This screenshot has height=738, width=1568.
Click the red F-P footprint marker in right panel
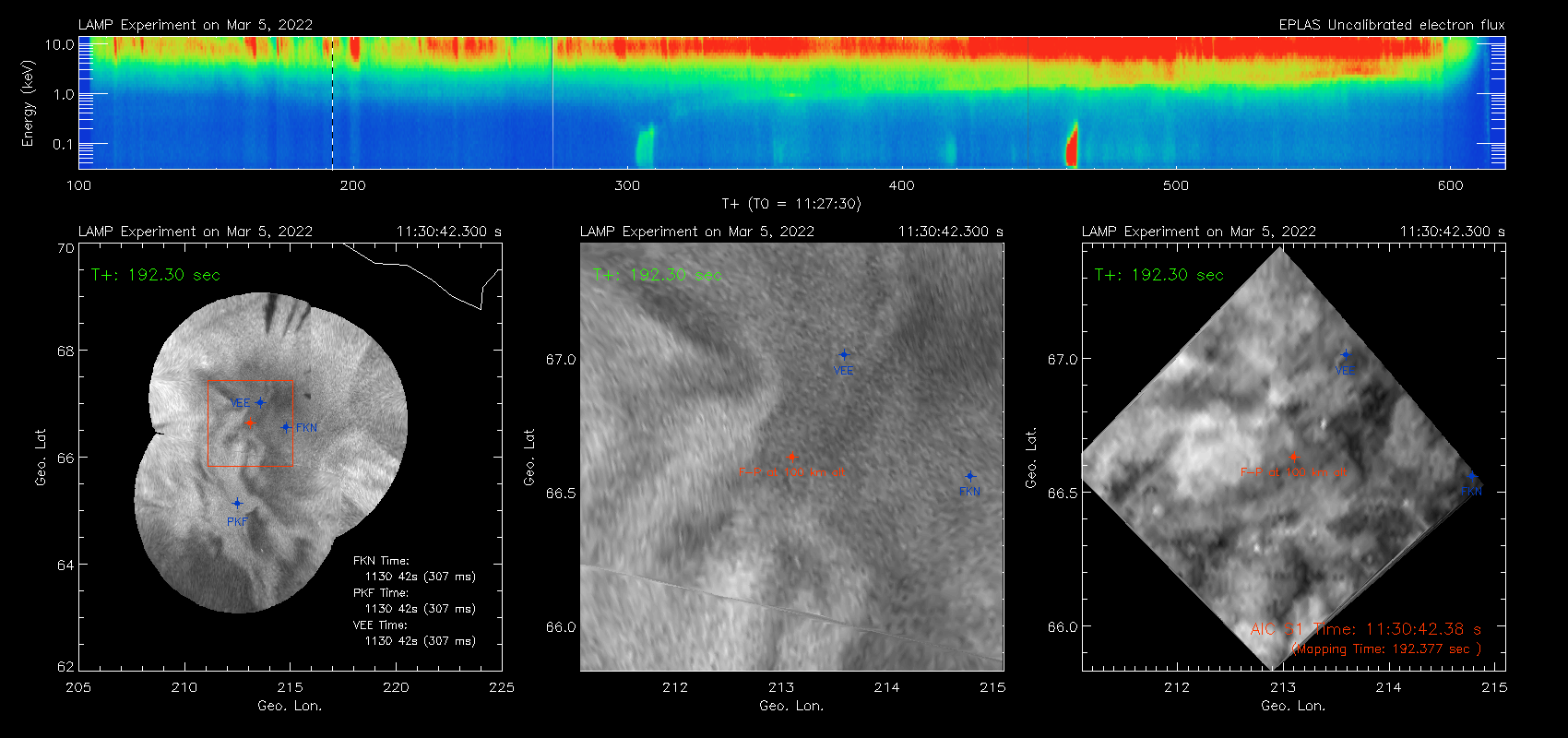point(1293,457)
